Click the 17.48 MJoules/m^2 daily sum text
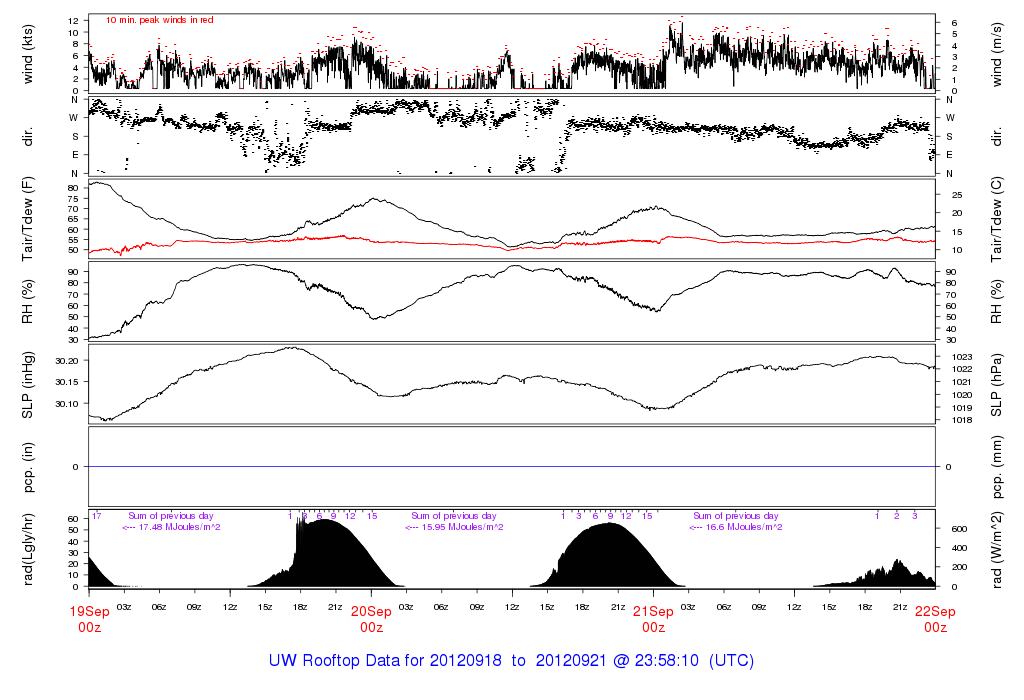 pos(171,527)
